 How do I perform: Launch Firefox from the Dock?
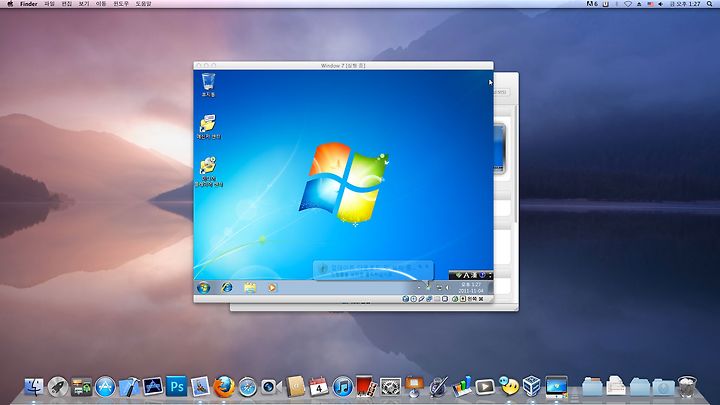coord(224,387)
